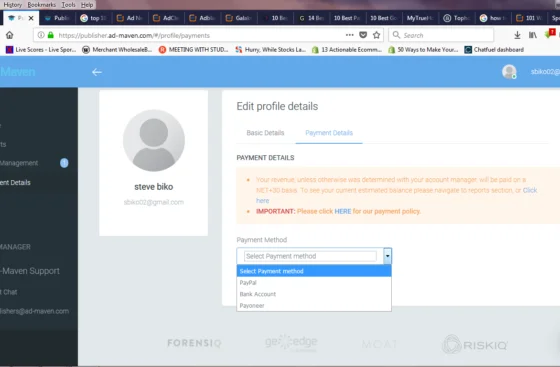560x367 pixels.
Task: Close the current browser tab
Action: pos(31,18)
